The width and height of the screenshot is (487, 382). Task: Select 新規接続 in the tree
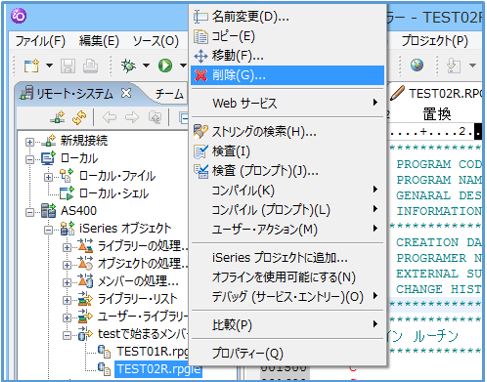tap(84, 140)
